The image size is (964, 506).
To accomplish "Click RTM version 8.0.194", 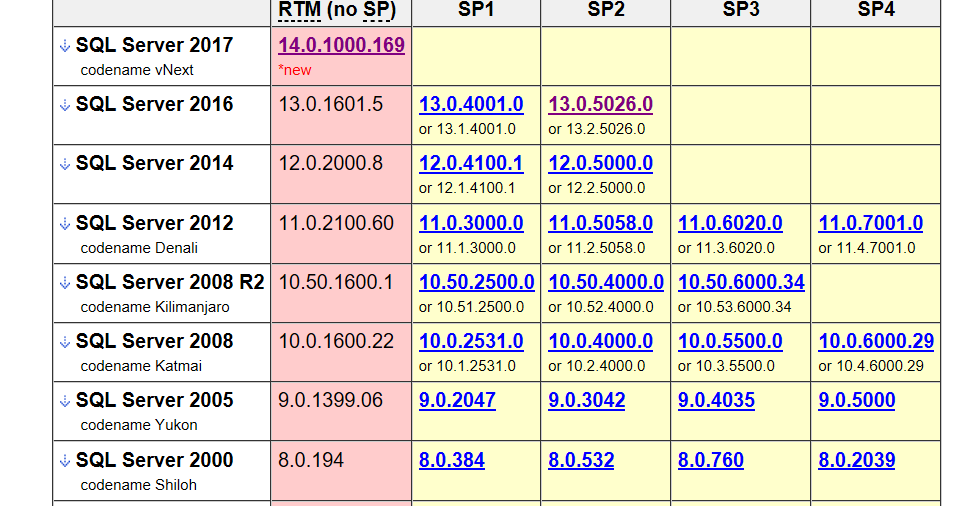I will click(310, 459).
